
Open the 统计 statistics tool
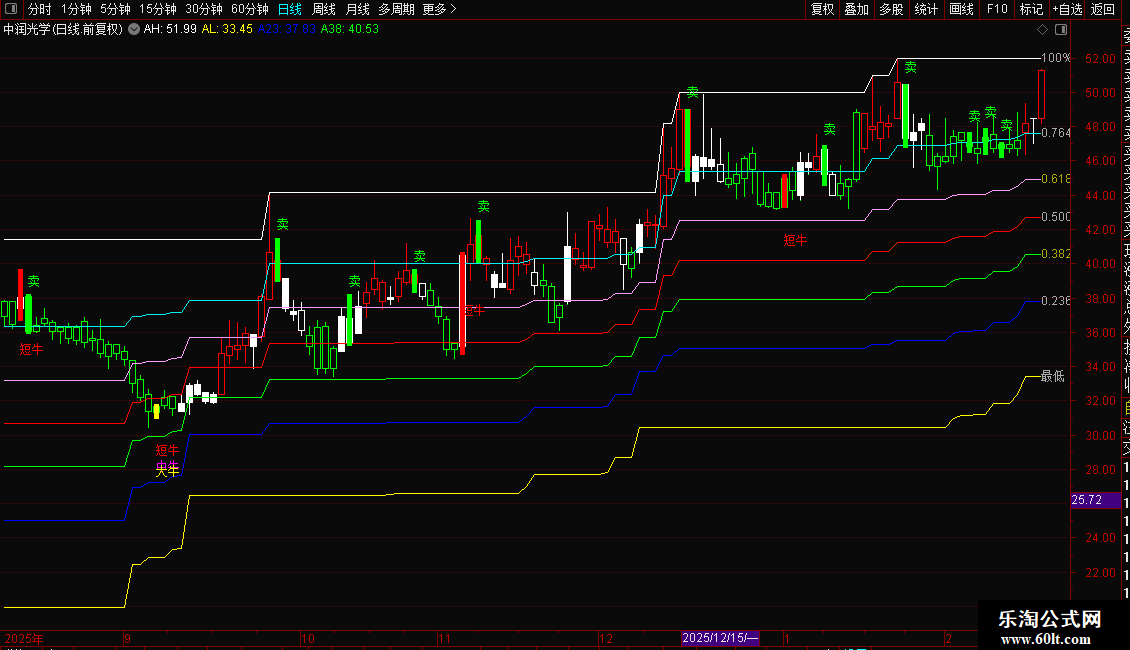[x=926, y=9]
